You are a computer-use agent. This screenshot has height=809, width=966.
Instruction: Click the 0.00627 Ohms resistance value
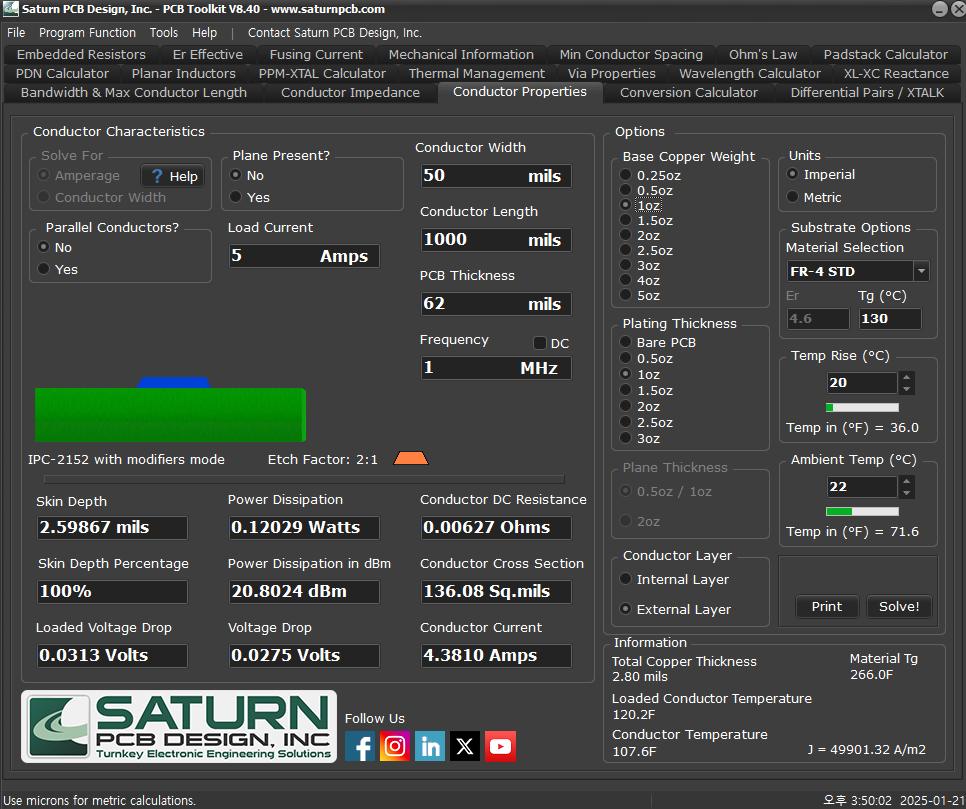tap(496, 527)
